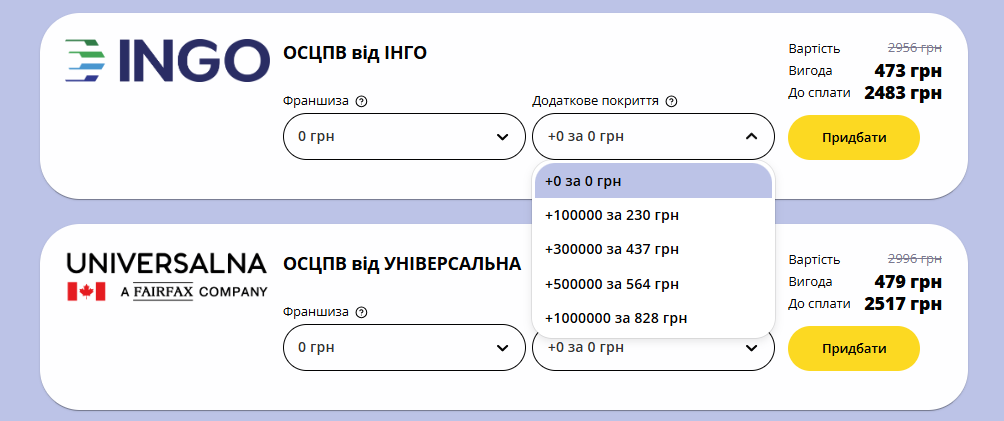Pick the +500000 за 564 грн option
The image size is (1004, 421).
pyautogui.click(x=653, y=284)
